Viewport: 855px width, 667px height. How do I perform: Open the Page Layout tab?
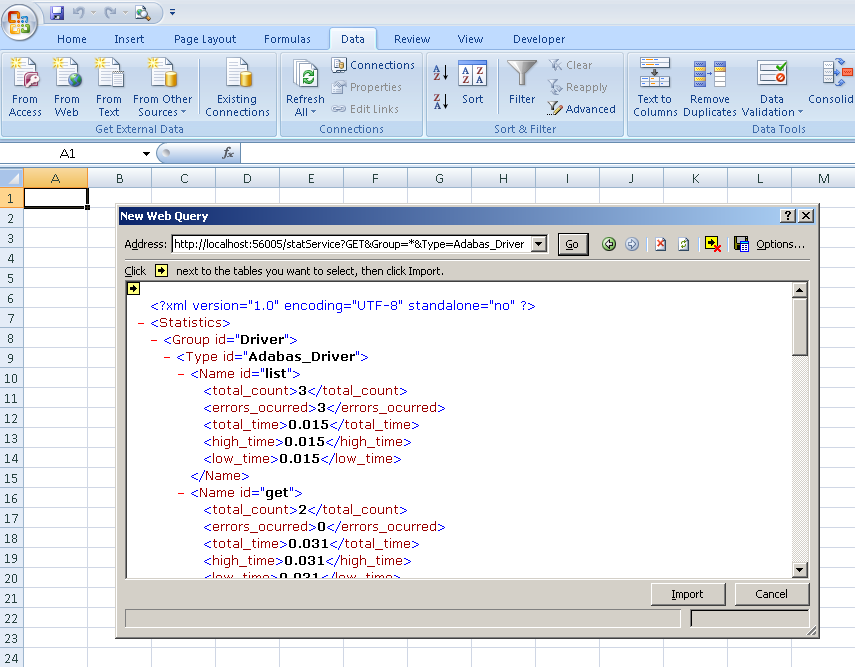pyautogui.click(x=205, y=39)
